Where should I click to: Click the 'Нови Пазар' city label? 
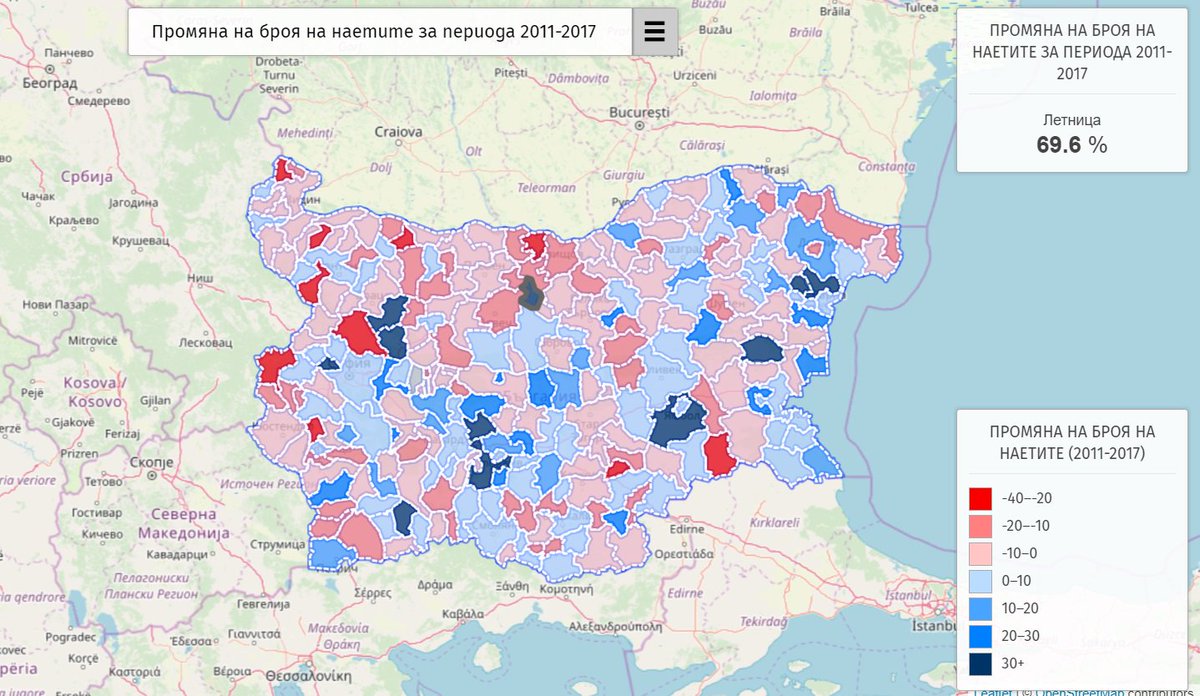pyautogui.click(x=55, y=304)
